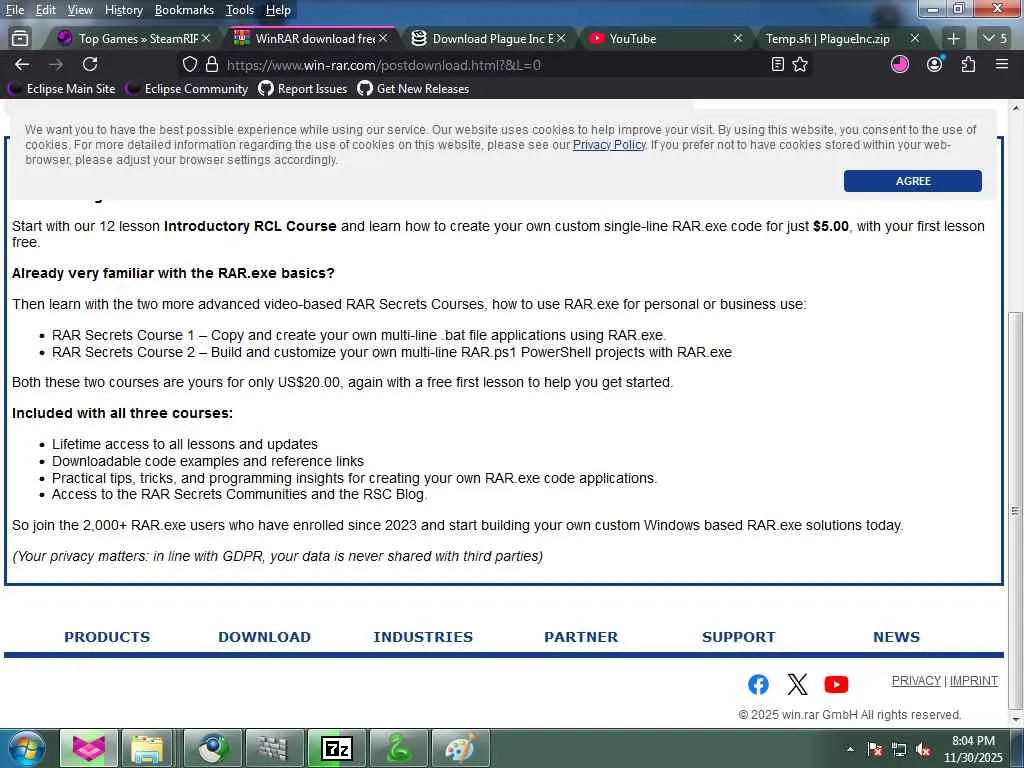The height and width of the screenshot is (768, 1024).
Task: Show hidden system tray icons
Action: (850, 749)
